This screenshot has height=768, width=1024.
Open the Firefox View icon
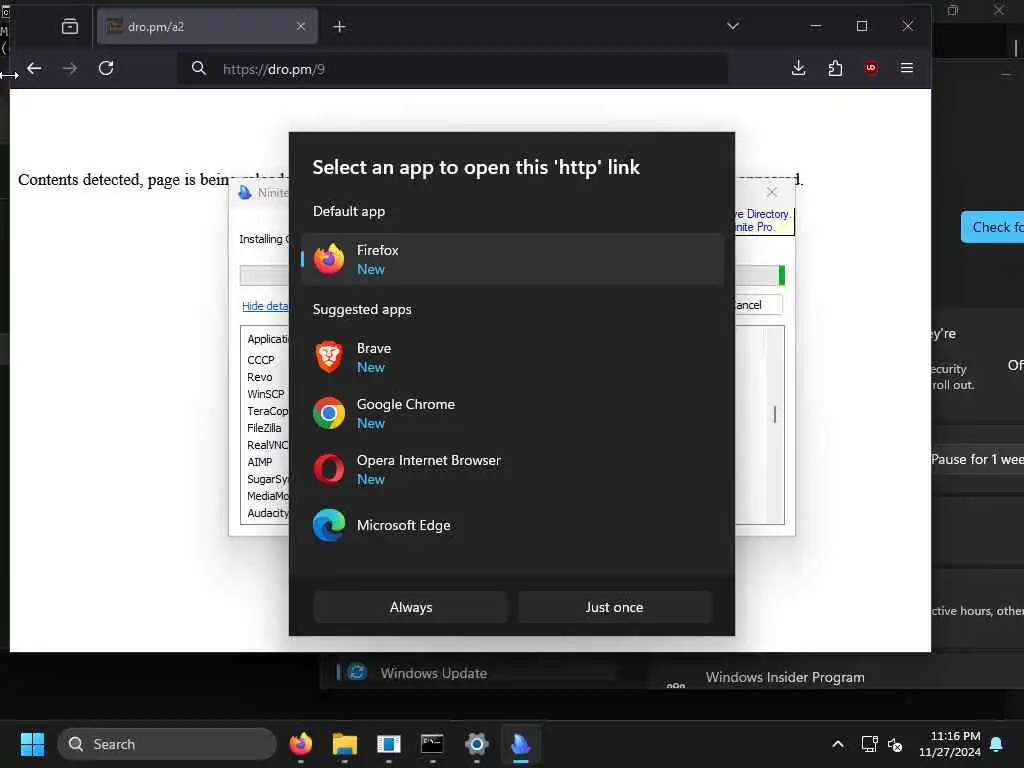[x=70, y=26]
